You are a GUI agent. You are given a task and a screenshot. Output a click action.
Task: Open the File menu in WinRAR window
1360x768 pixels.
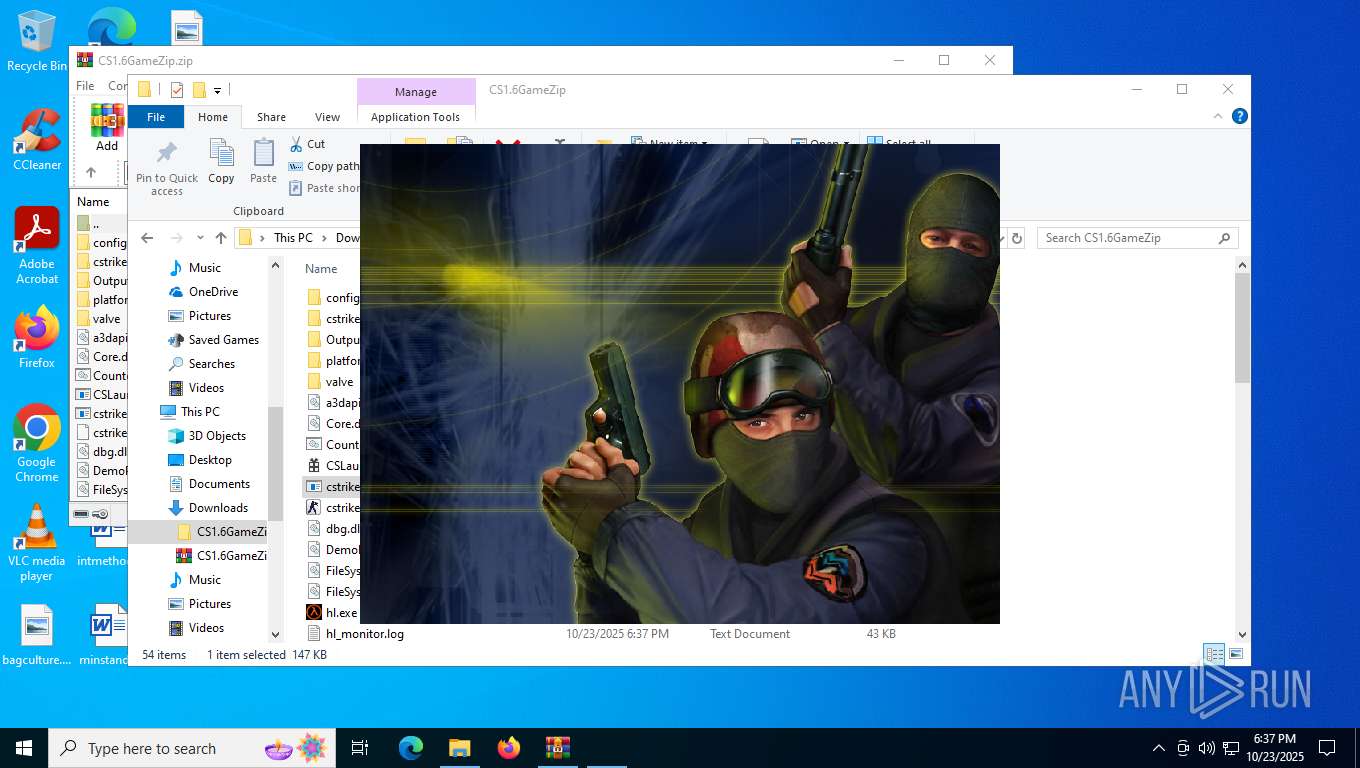86,86
